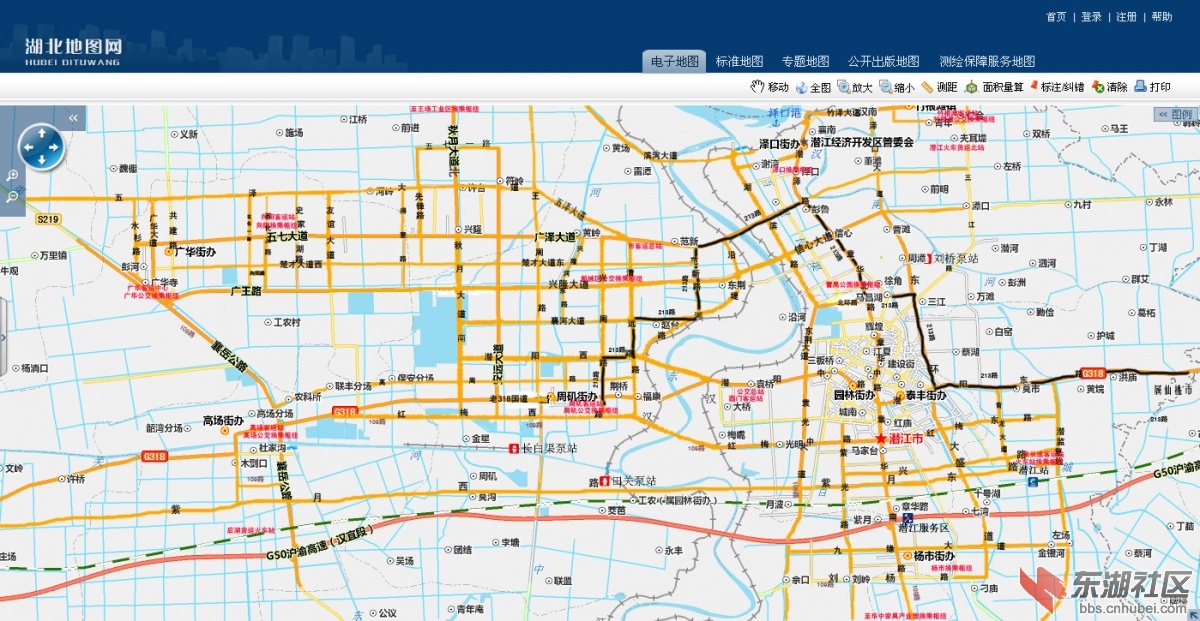Click the G318 shield next to 洪庙

coord(1093,373)
